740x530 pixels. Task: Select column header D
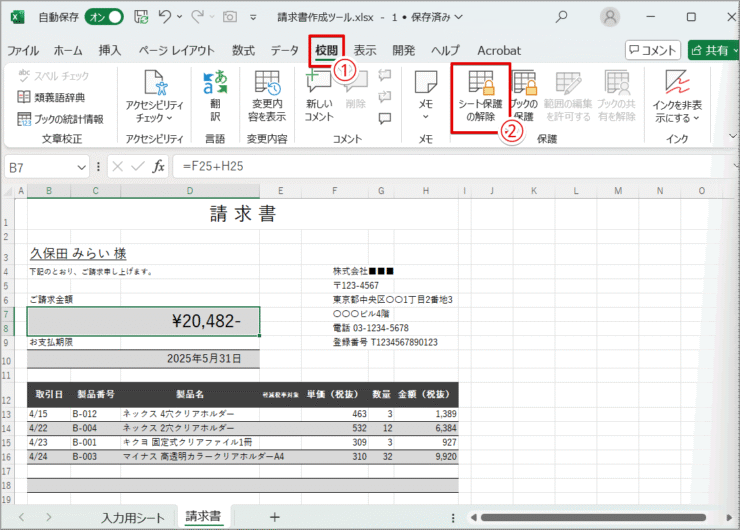190,191
